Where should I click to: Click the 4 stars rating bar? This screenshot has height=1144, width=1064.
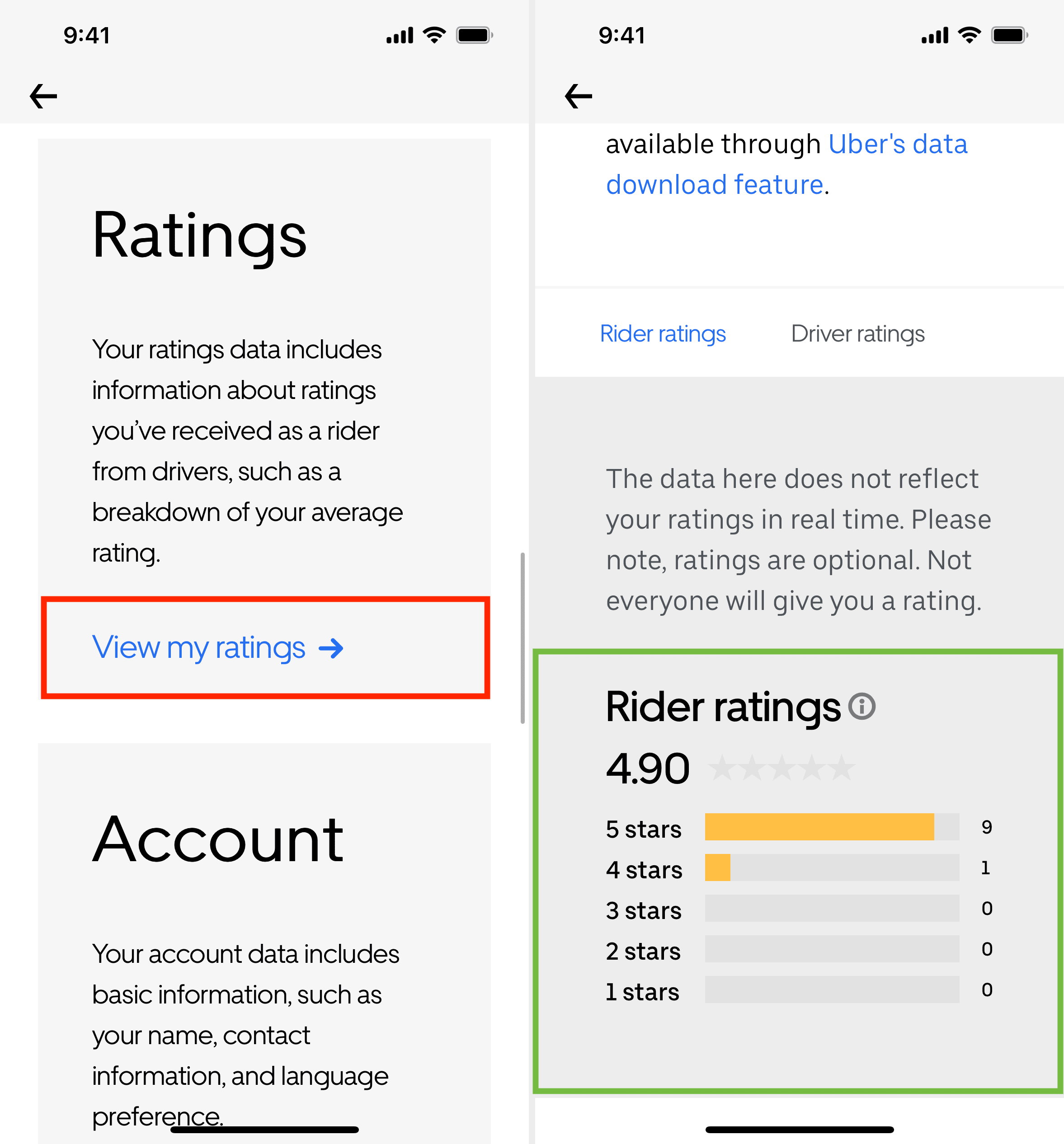coord(832,868)
